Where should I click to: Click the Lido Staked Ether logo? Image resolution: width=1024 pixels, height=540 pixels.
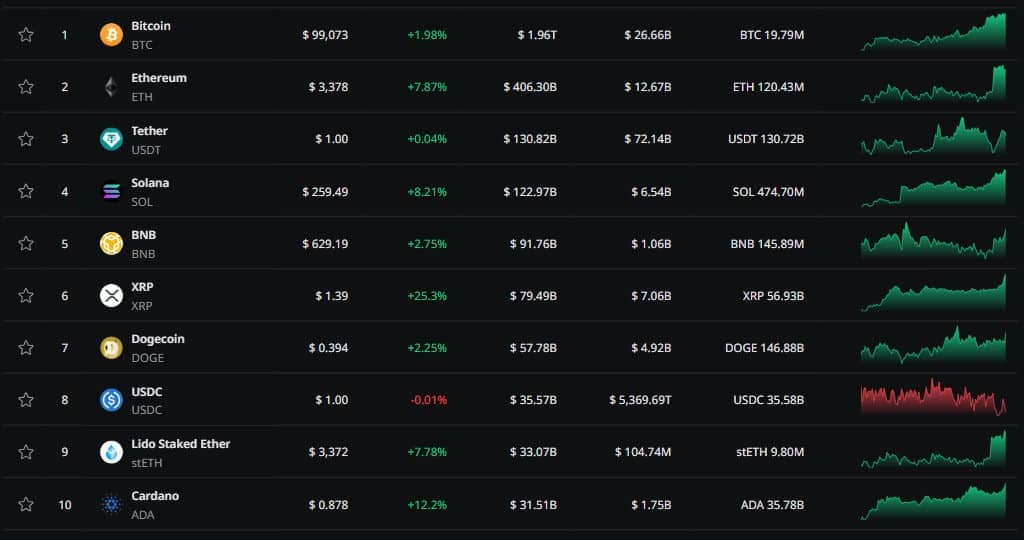pyautogui.click(x=111, y=452)
